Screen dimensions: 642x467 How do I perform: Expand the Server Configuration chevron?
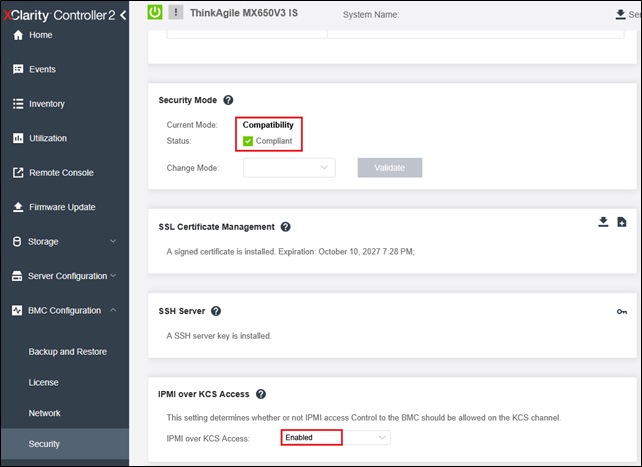(x=113, y=275)
